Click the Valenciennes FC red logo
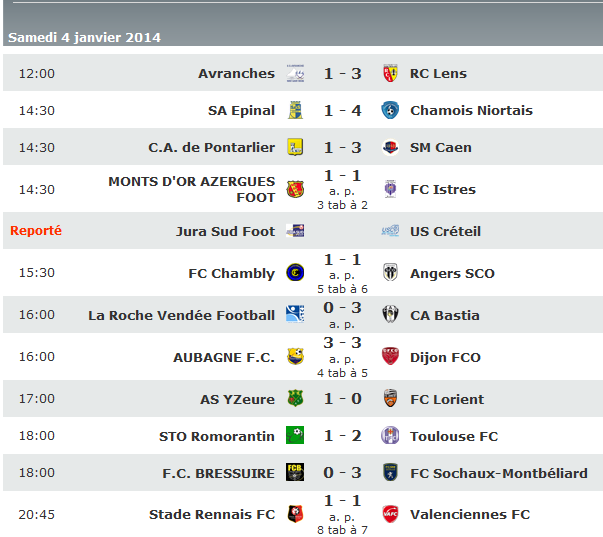 pyautogui.click(x=390, y=514)
